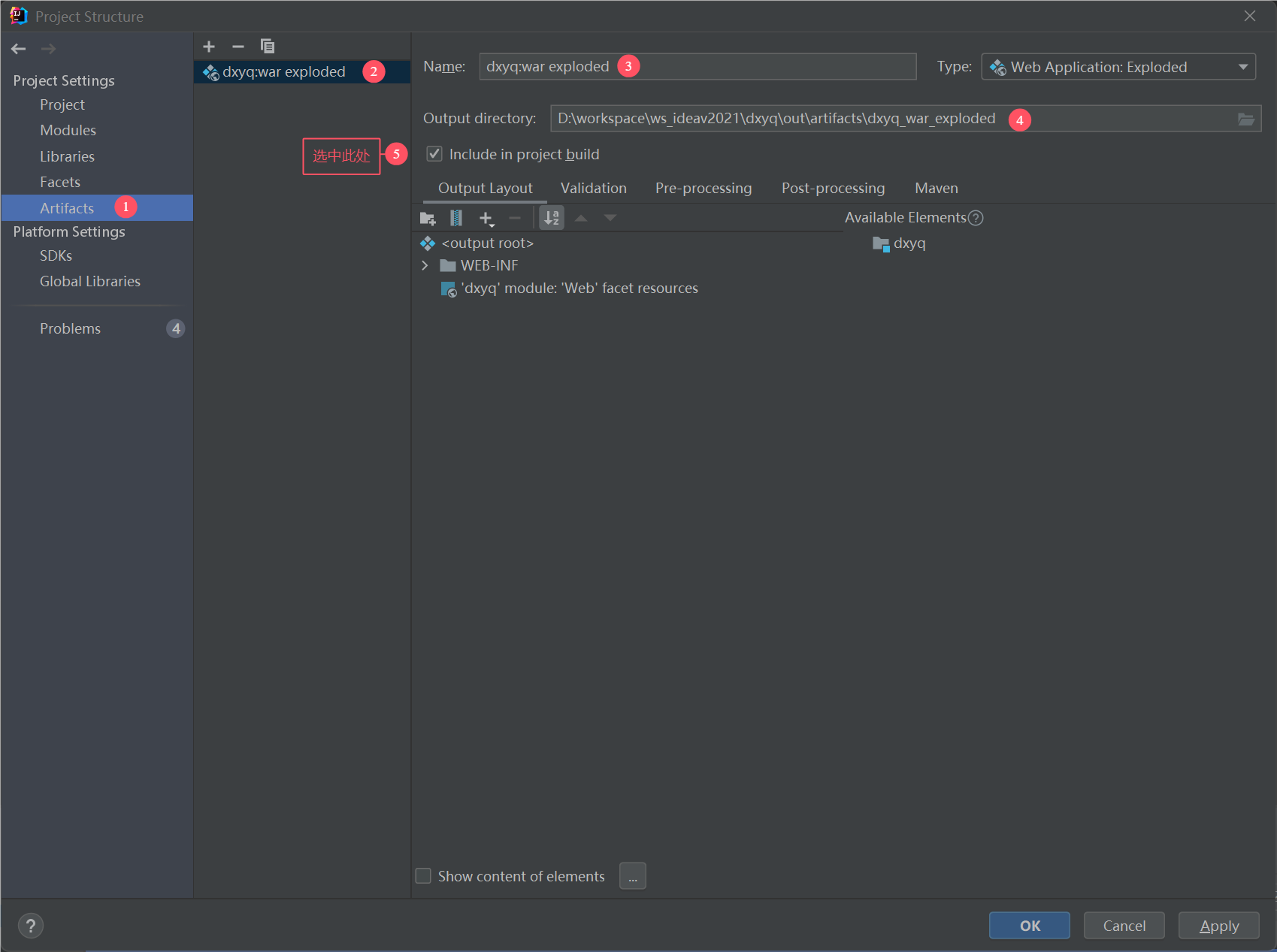
Task: Select Modules in Project Settings
Action: tap(68, 130)
